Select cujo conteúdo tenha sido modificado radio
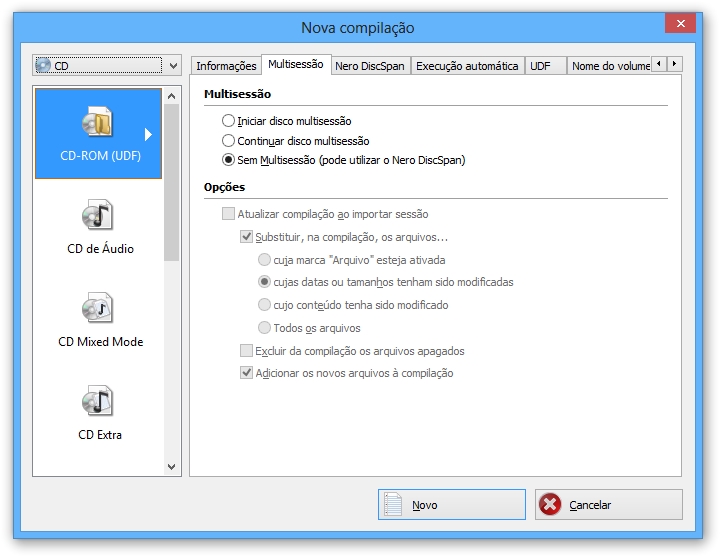 (264, 304)
